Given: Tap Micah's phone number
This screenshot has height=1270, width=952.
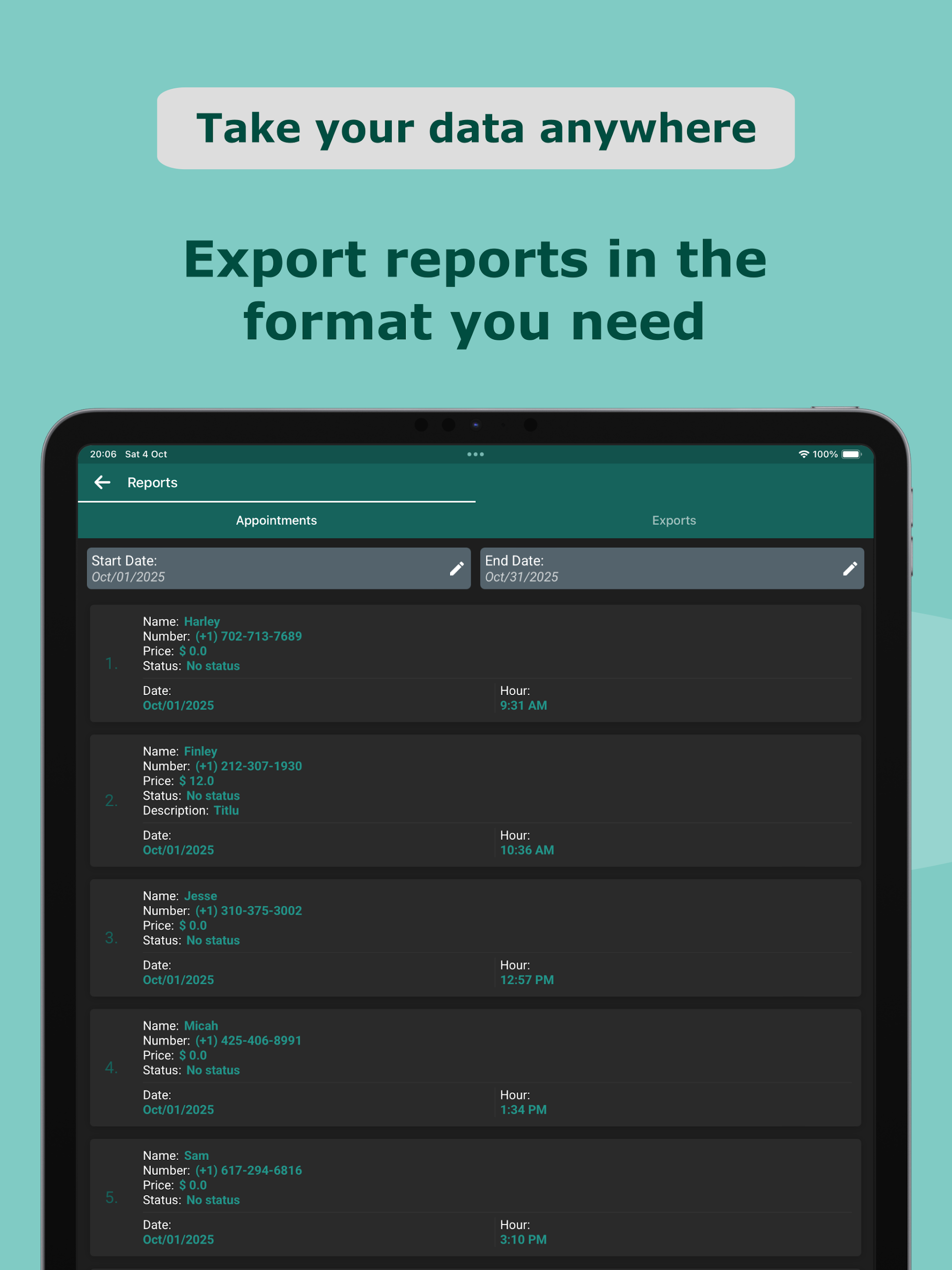Looking at the screenshot, I should coord(248,1040).
